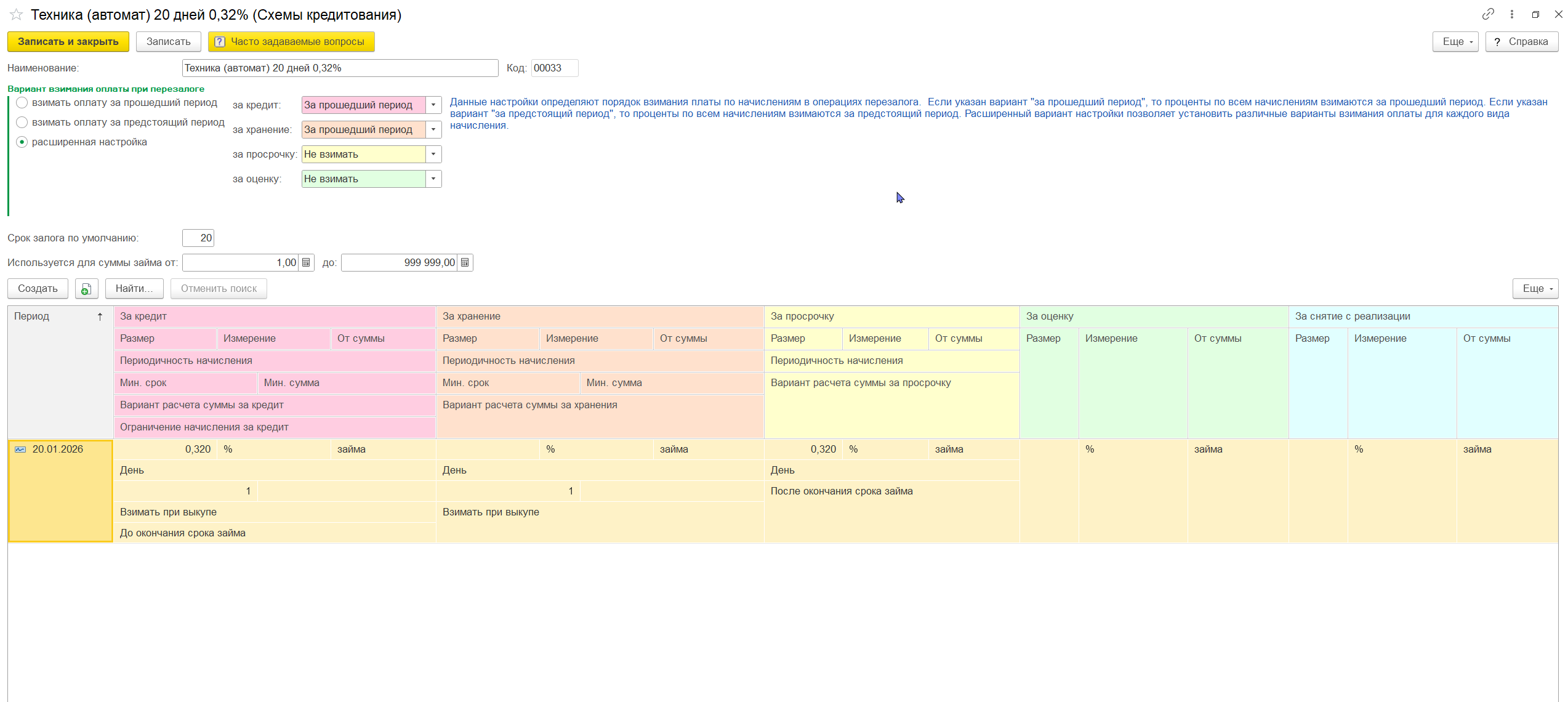Click the copy link chain icon
The image size is (1568, 702).
pyautogui.click(x=1487, y=14)
